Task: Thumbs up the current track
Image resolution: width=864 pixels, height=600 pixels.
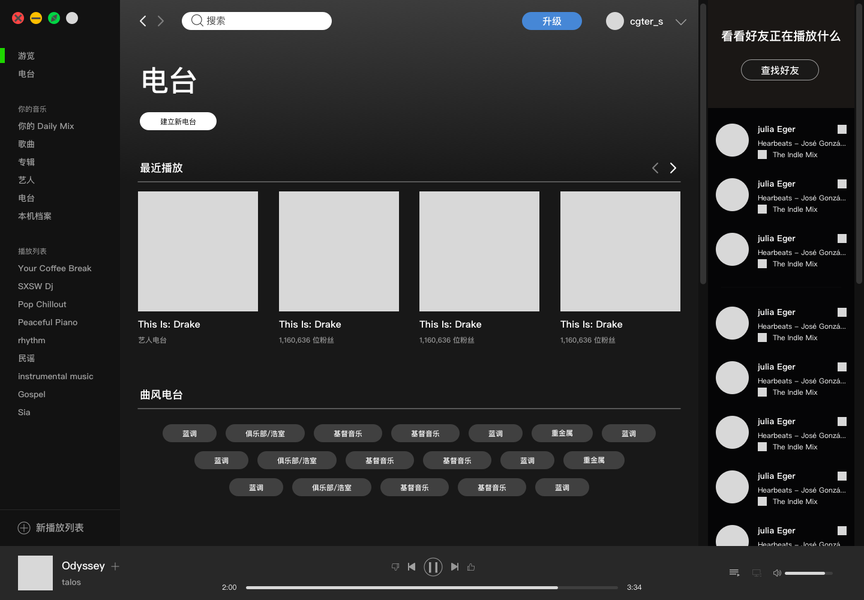Action: pyautogui.click(x=471, y=566)
